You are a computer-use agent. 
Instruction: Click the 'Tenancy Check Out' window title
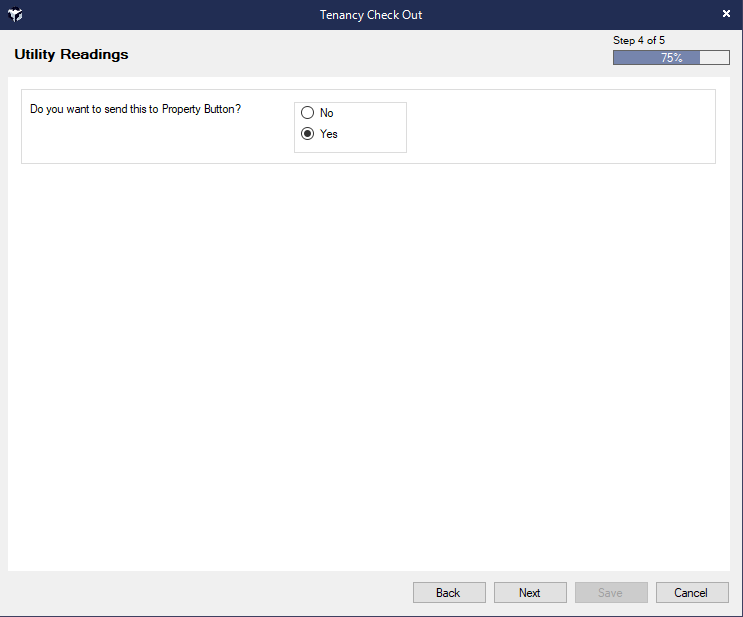pyautogui.click(x=371, y=15)
